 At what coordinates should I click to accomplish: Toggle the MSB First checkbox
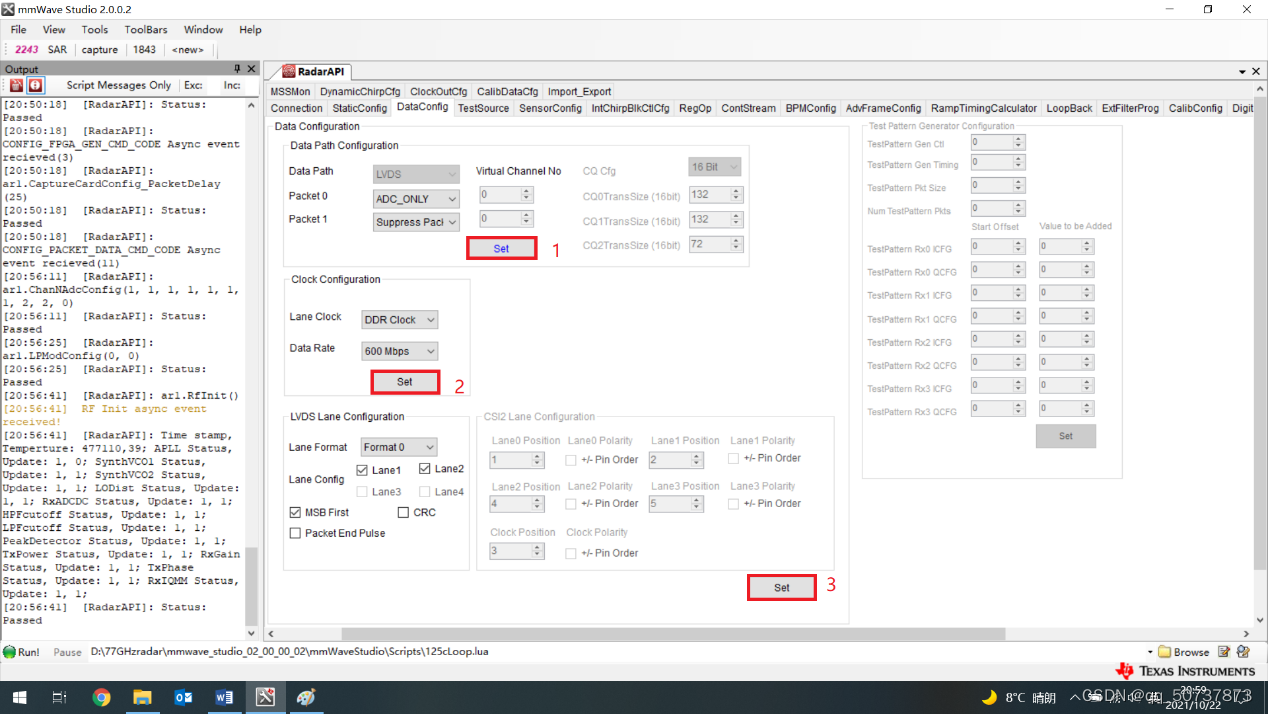295,512
